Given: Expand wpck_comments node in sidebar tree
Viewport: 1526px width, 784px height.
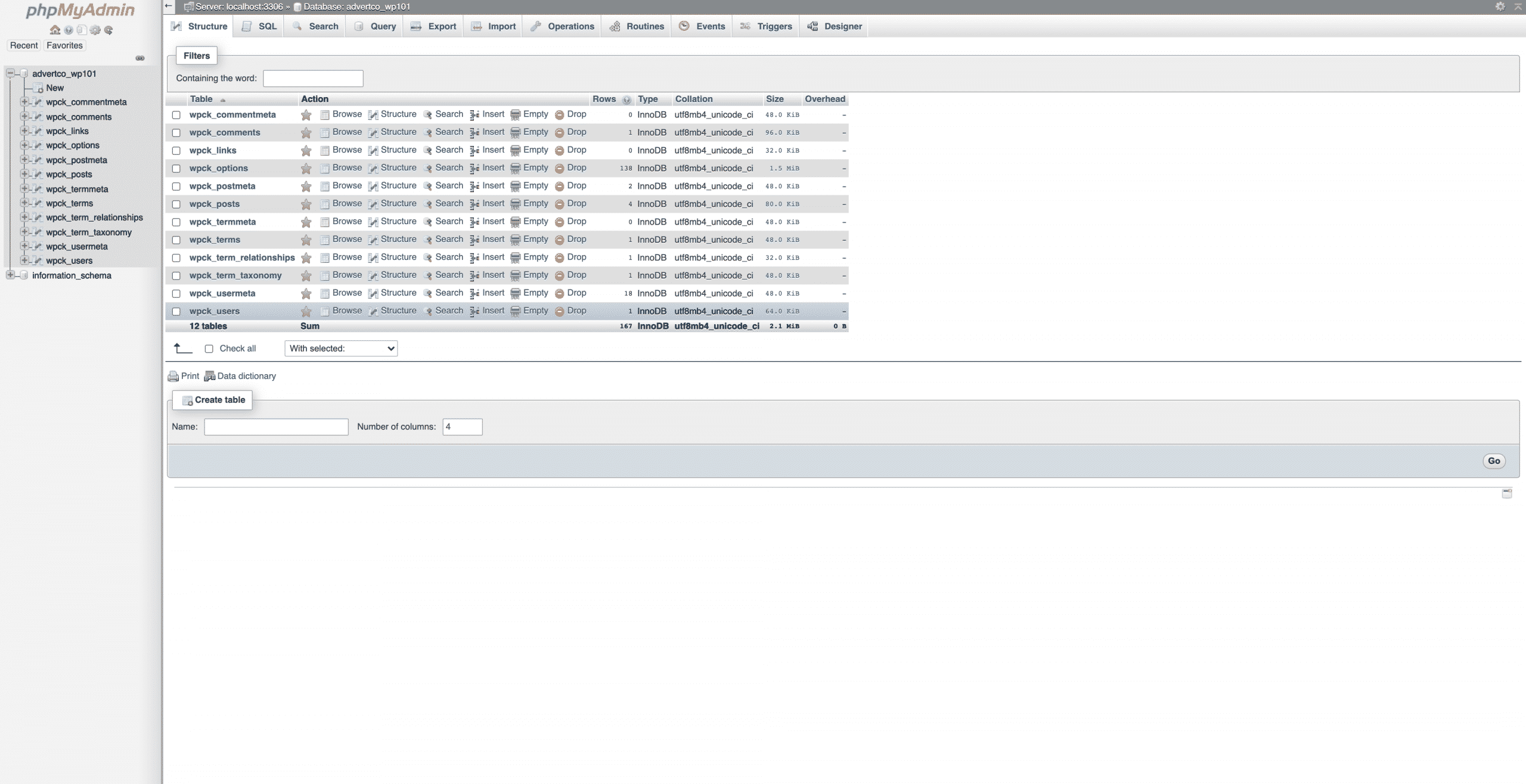Looking at the screenshot, I should tap(24, 117).
